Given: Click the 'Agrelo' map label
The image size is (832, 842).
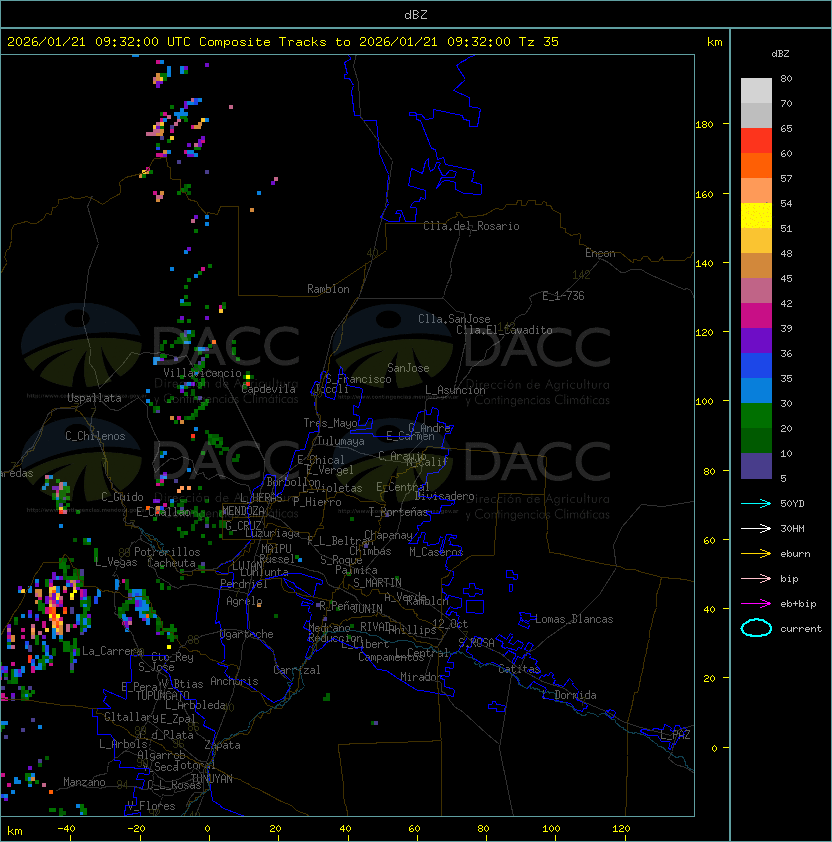Looking at the screenshot, I should [244, 601].
